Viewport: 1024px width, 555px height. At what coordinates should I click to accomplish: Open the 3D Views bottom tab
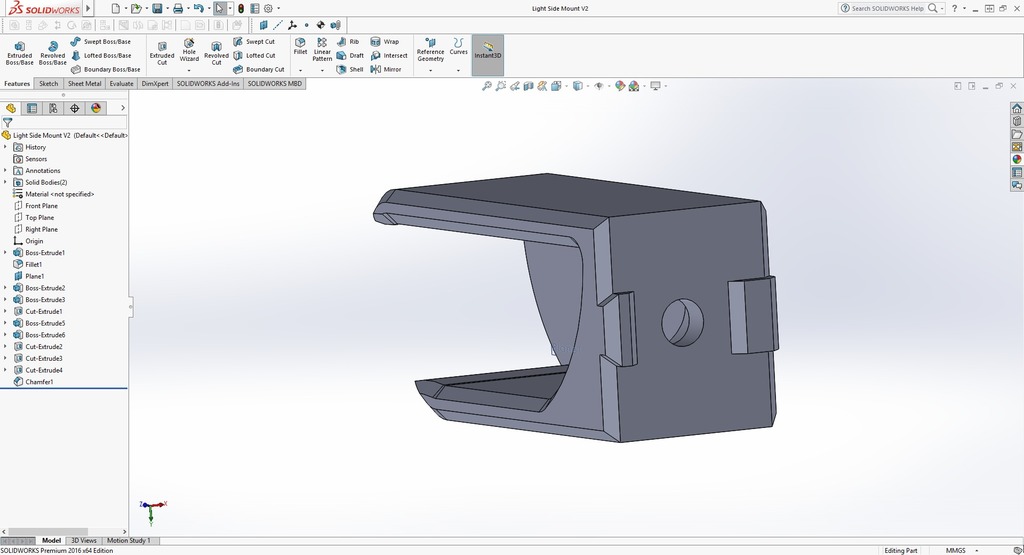84,541
